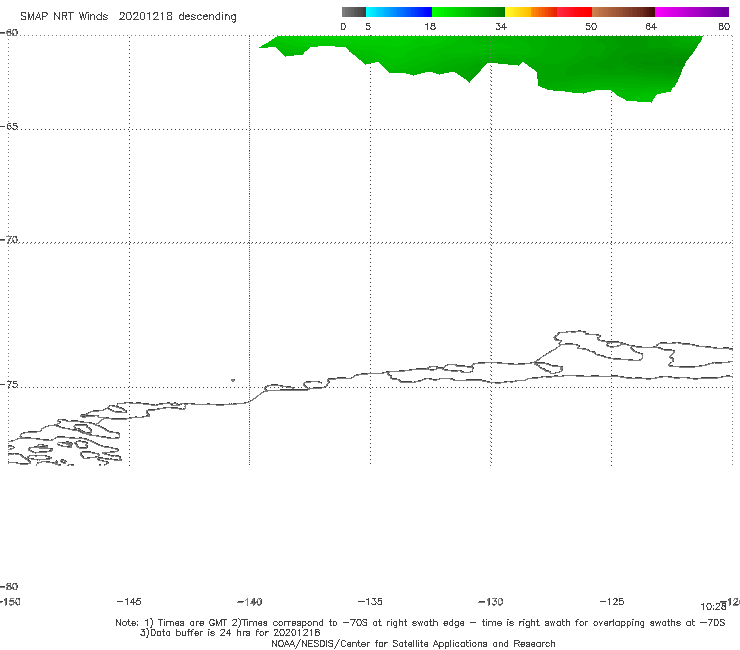This screenshot has height=650, width=740.
Task: Click the gray segment of the color bar
Action: coord(353,12)
